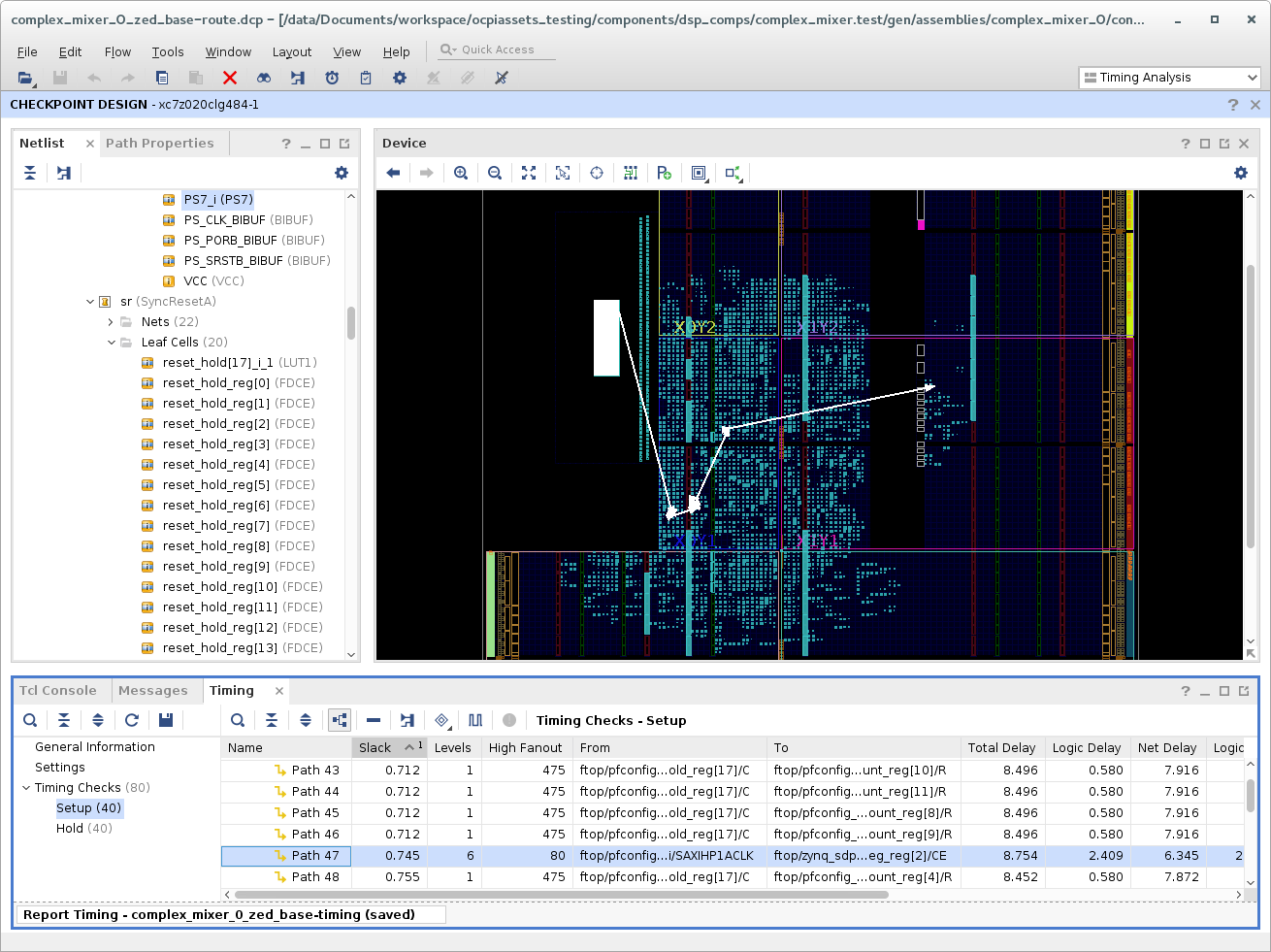Screen dimensions: 1271x952
Task: Collapse the sr (SyncResetA) tree node
Action: (x=90, y=302)
